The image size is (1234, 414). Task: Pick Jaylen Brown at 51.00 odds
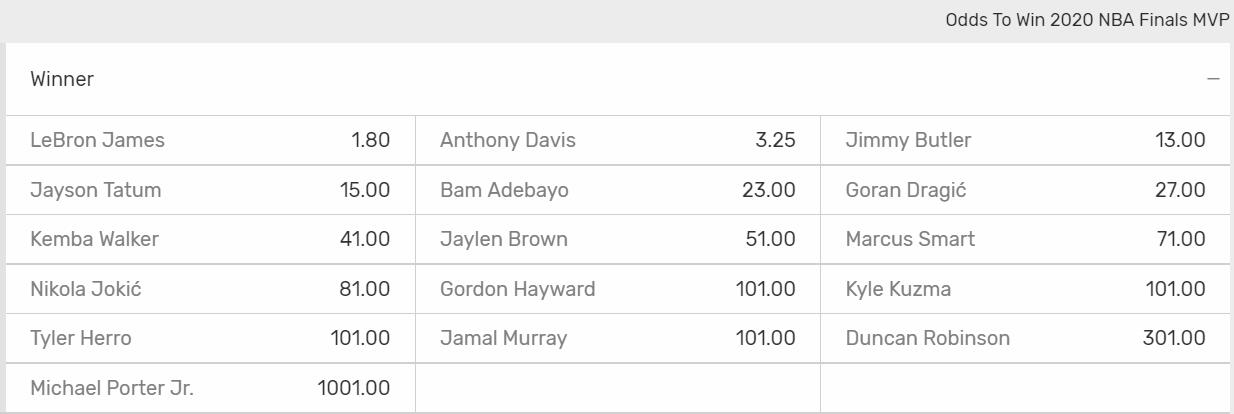617,239
